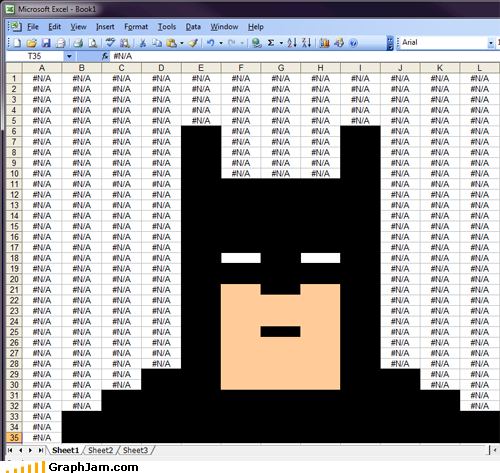Sort ascending A to Z
Image resolution: width=500 pixels, height=473 pixels.
pyautogui.click(x=292, y=43)
